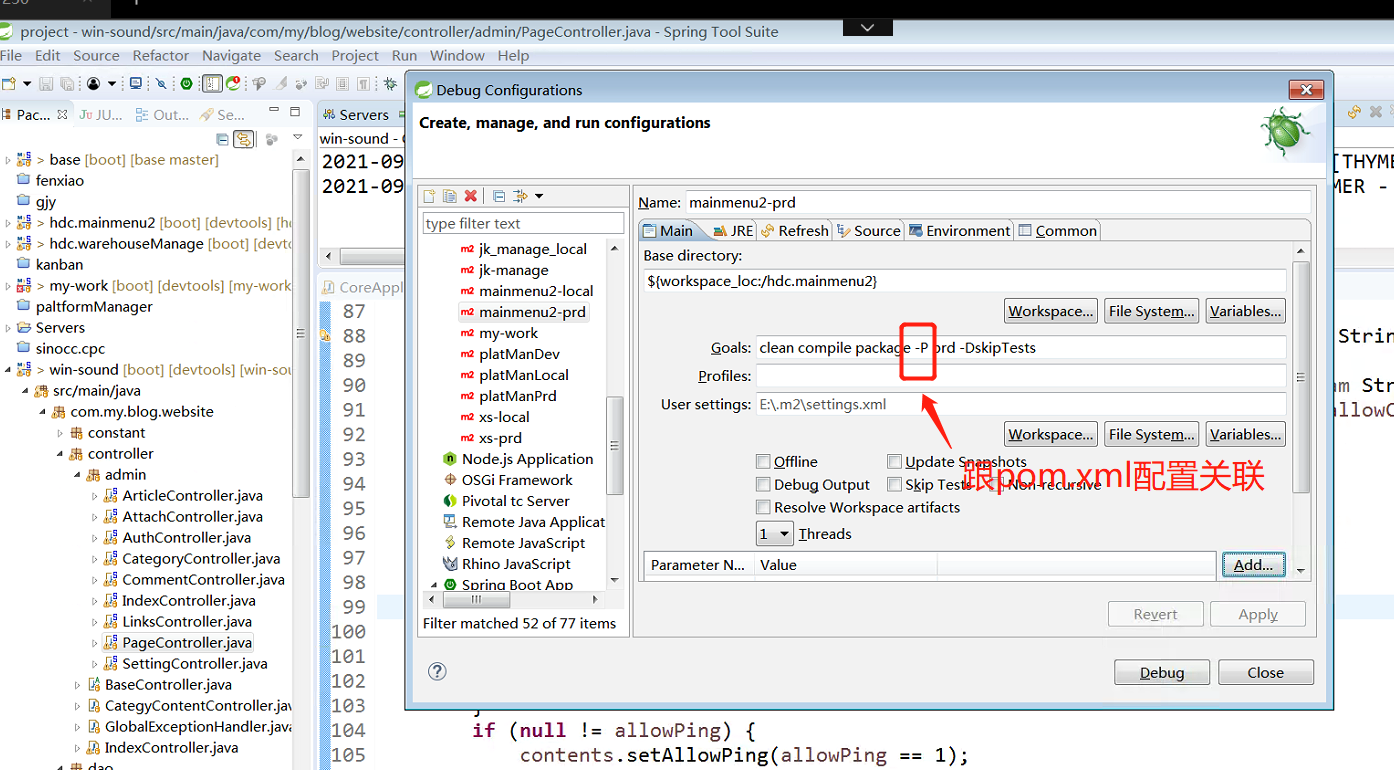The image size is (1394, 770).
Task: Switch to the Source tab
Action: point(869,230)
